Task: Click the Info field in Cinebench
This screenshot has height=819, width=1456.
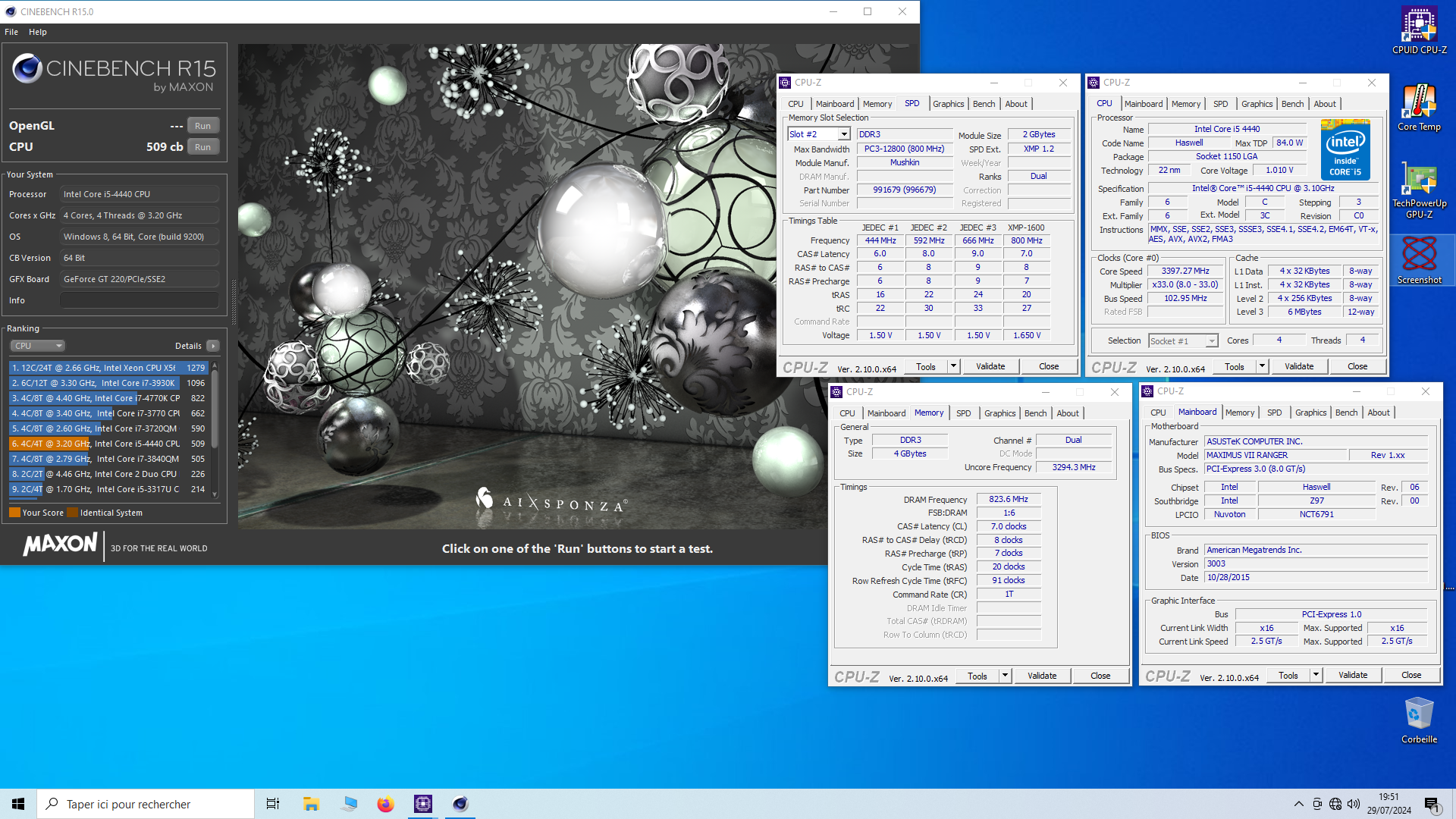Action: tap(140, 300)
